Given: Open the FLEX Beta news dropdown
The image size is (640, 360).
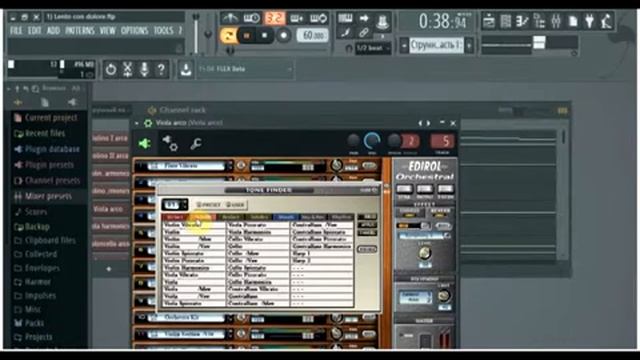Looking at the screenshot, I should pyautogui.click(x=245, y=69).
